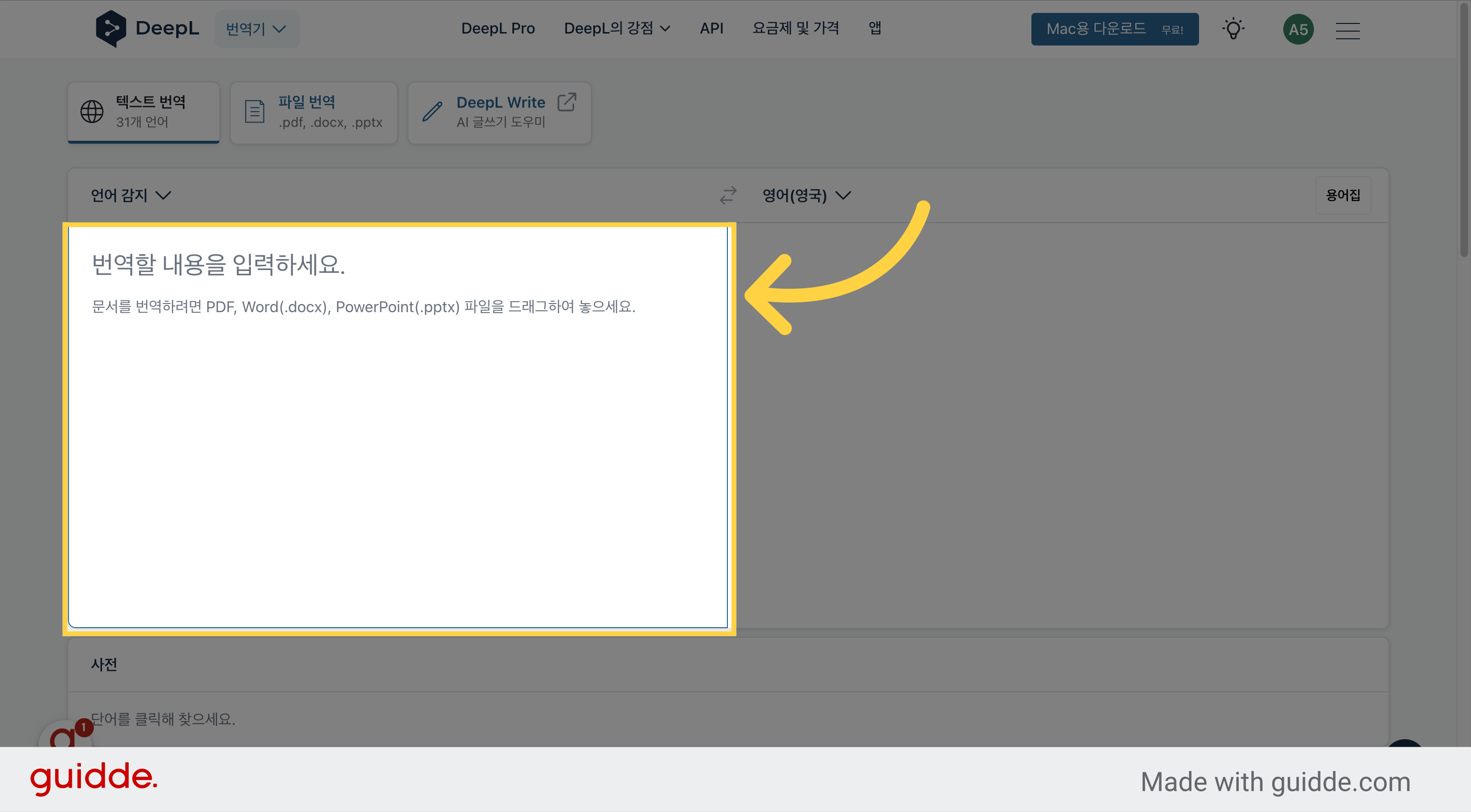Open the 요금제 및 가격 link

(x=795, y=28)
